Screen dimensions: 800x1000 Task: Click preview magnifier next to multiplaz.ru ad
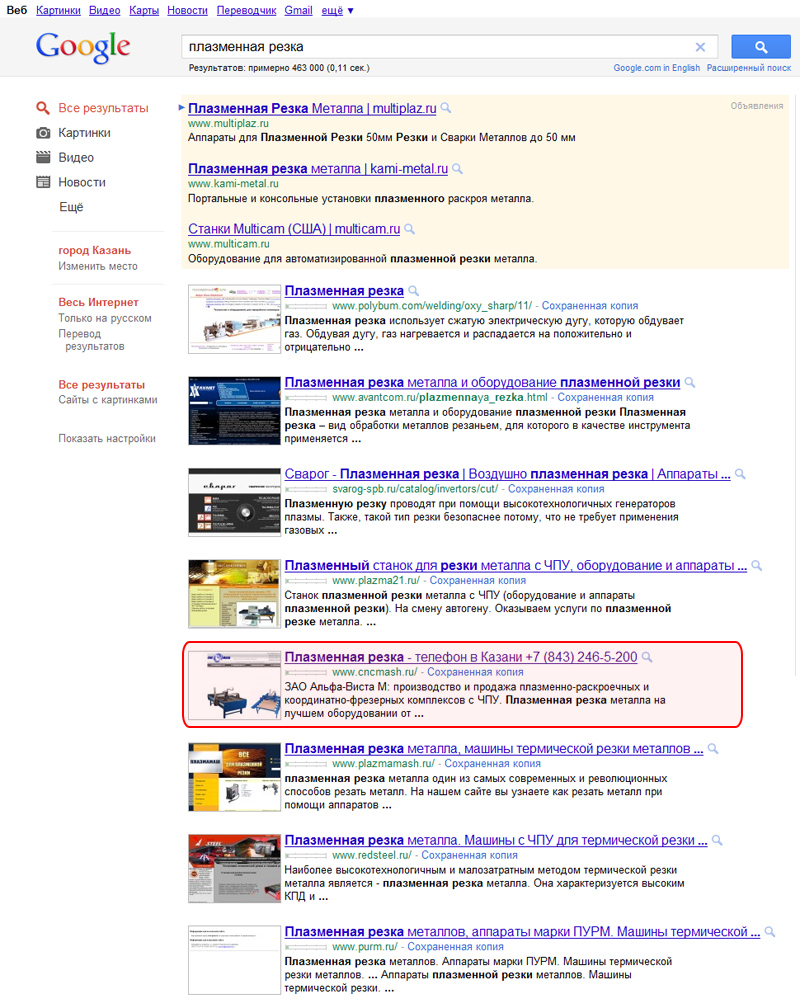pyautogui.click(x=446, y=108)
